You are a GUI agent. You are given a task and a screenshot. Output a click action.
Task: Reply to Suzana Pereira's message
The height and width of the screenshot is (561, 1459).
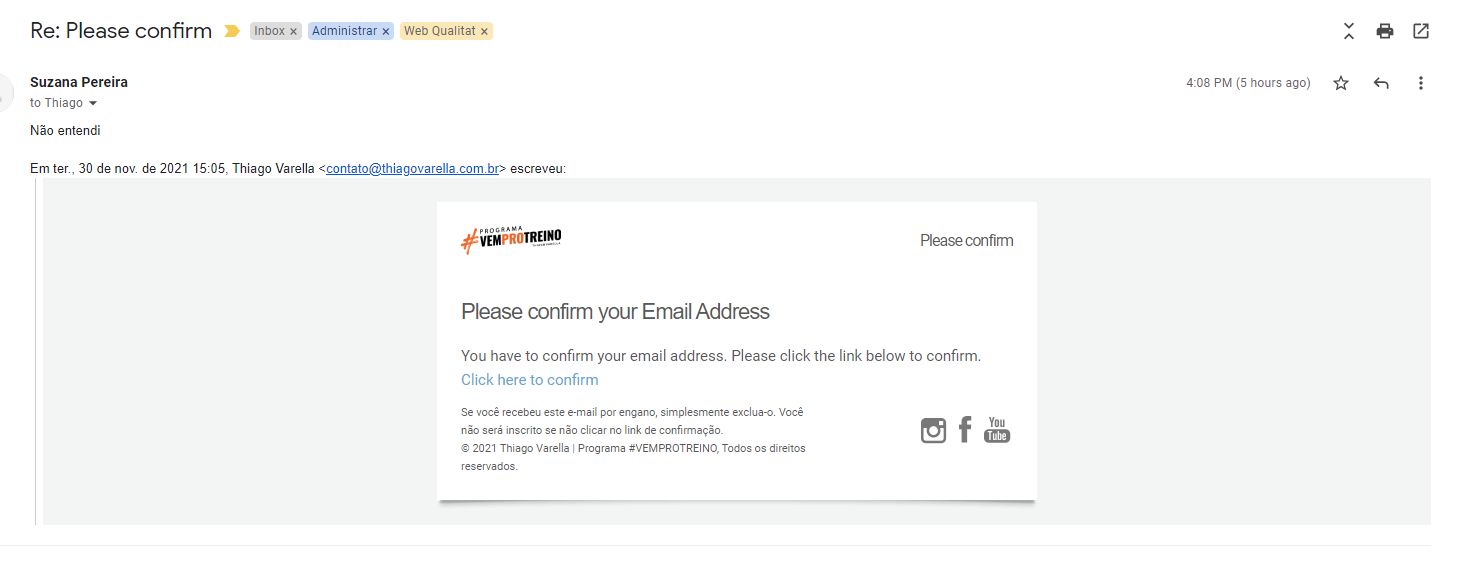(1381, 83)
